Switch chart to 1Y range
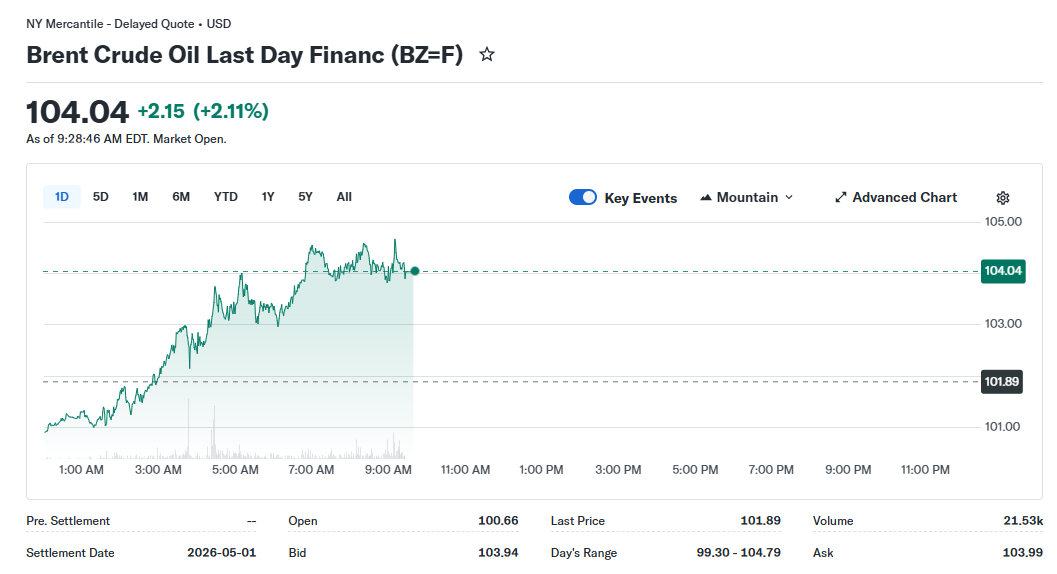The width and height of the screenshot is (1057, 574). coord(268,197)
